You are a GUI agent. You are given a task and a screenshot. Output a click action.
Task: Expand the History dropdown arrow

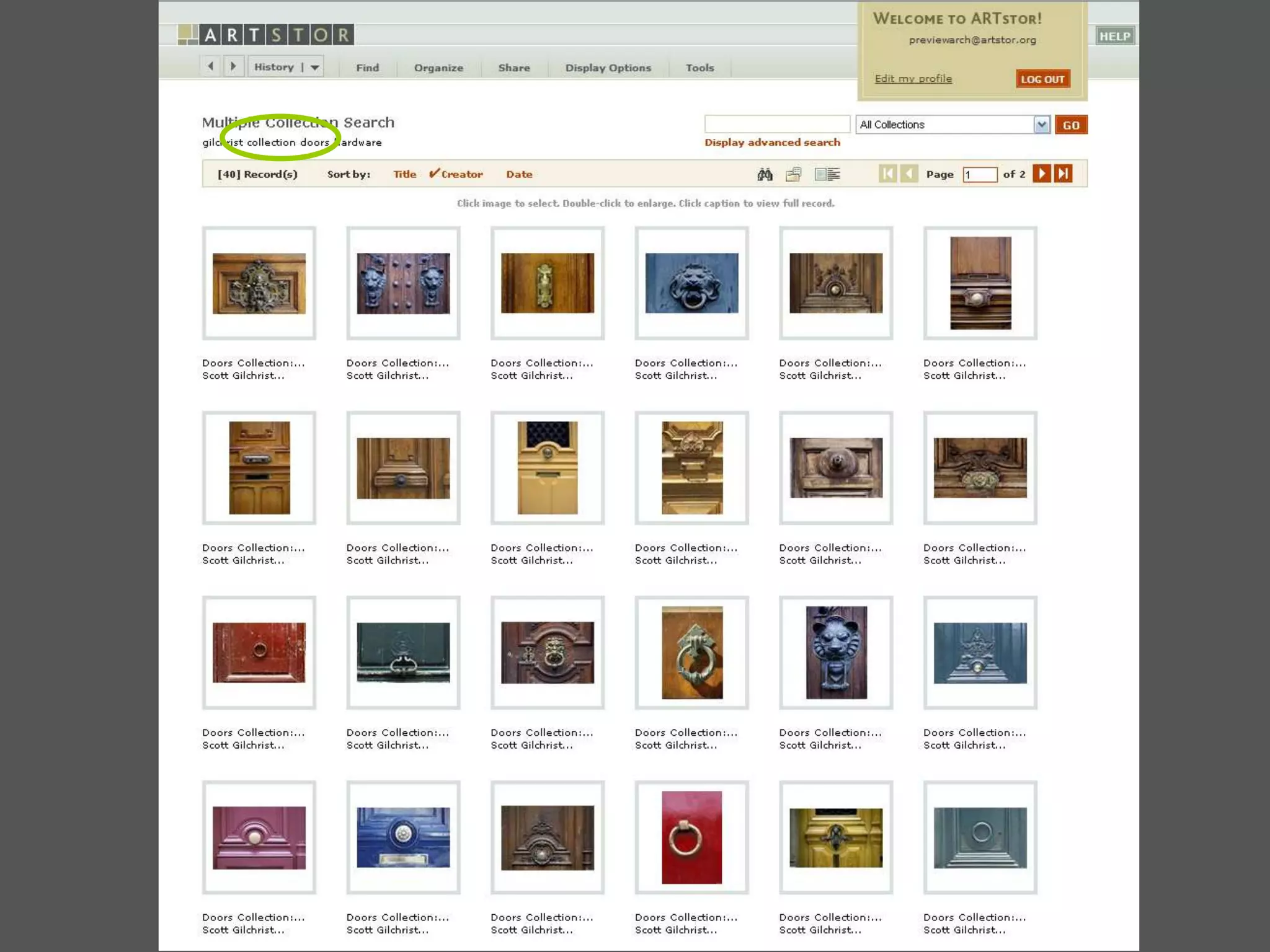[x=315, y=67]
